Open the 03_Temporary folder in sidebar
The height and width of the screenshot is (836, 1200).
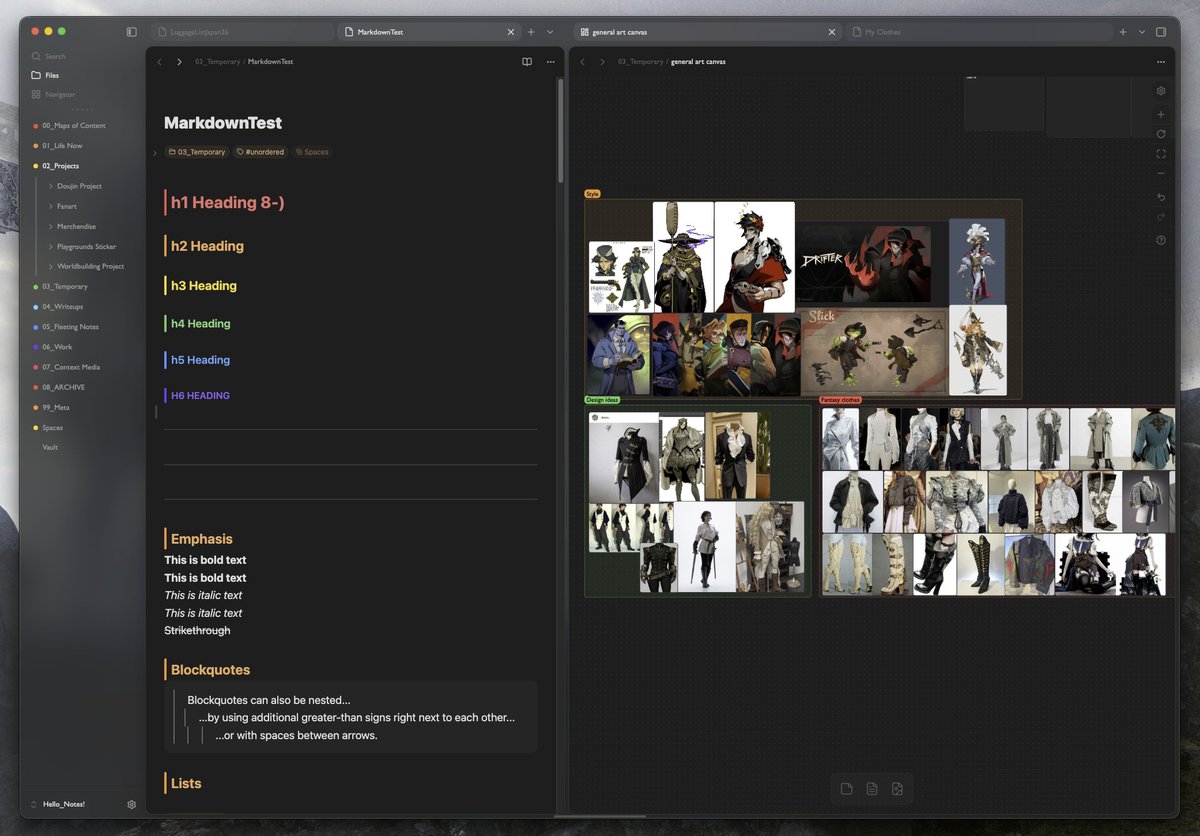(65, 287)
